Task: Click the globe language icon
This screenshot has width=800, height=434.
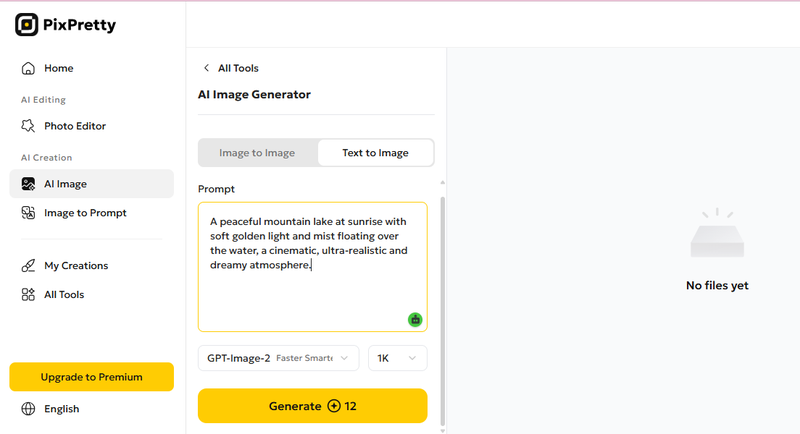Action: 28,409
